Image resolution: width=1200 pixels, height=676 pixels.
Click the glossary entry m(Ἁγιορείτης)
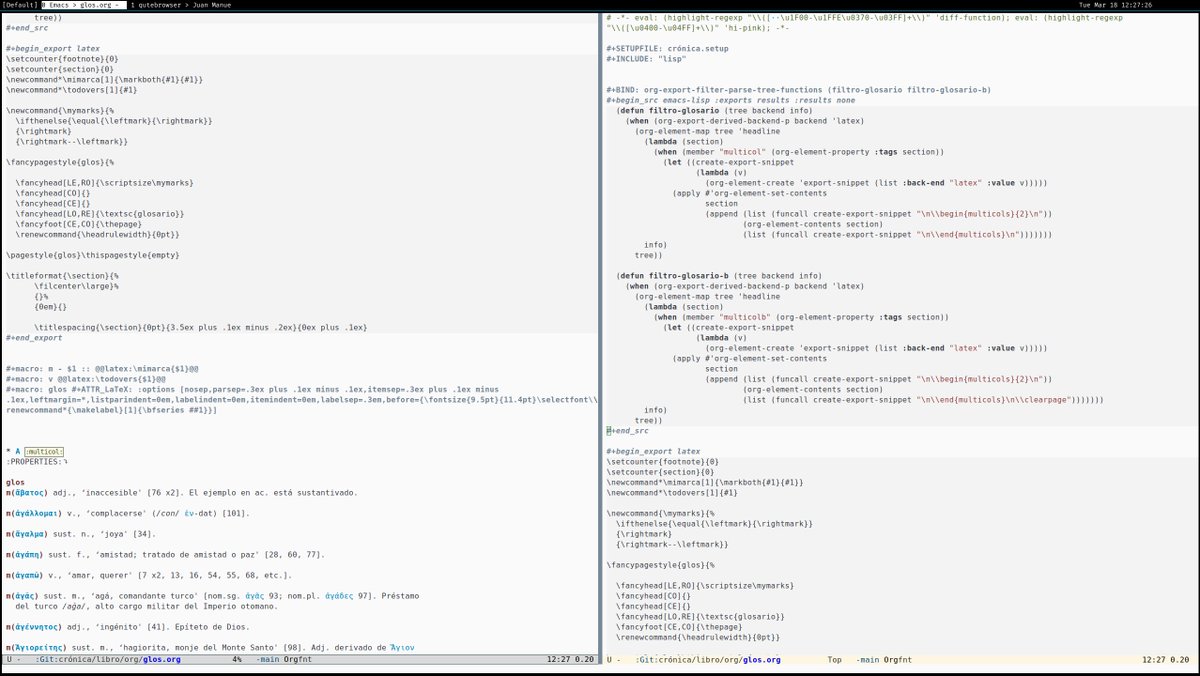[38, 648]
